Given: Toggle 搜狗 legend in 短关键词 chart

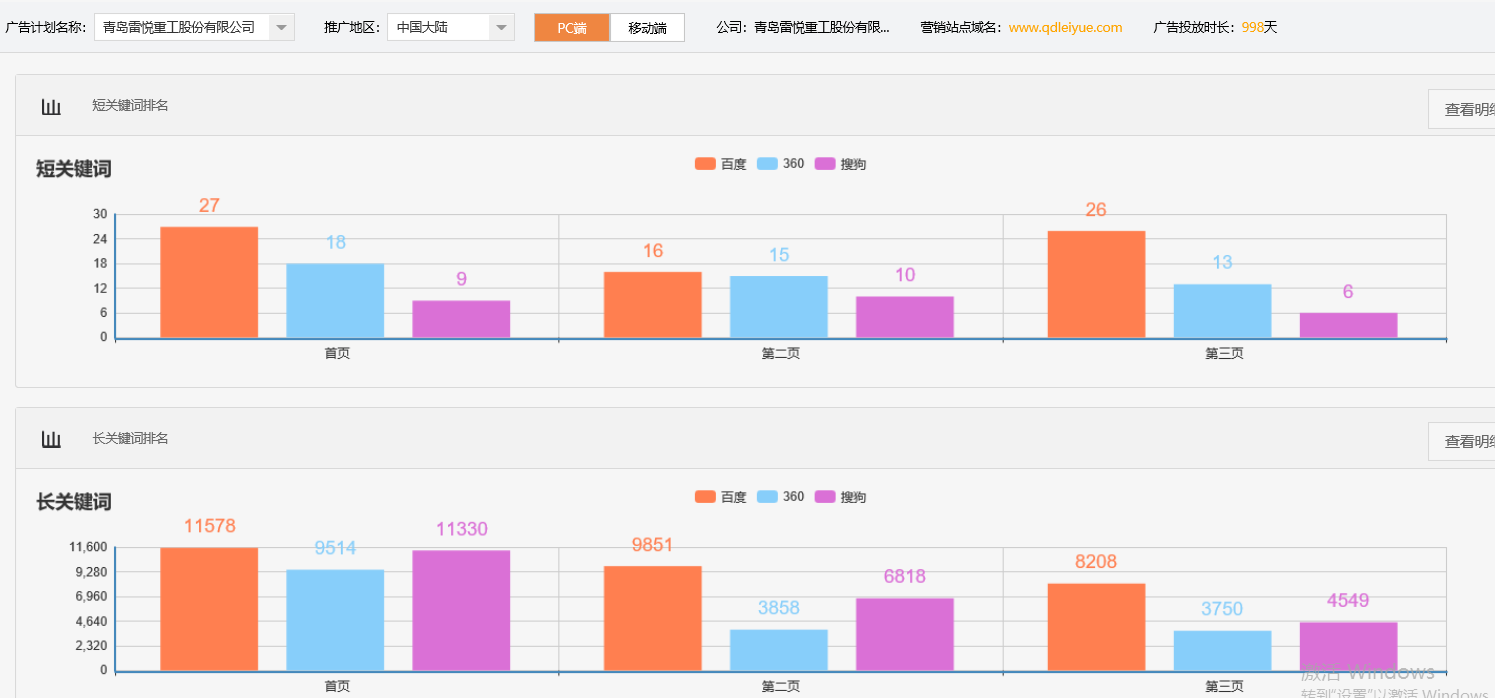Looking at the screenshot, I should tap(840, 164).
